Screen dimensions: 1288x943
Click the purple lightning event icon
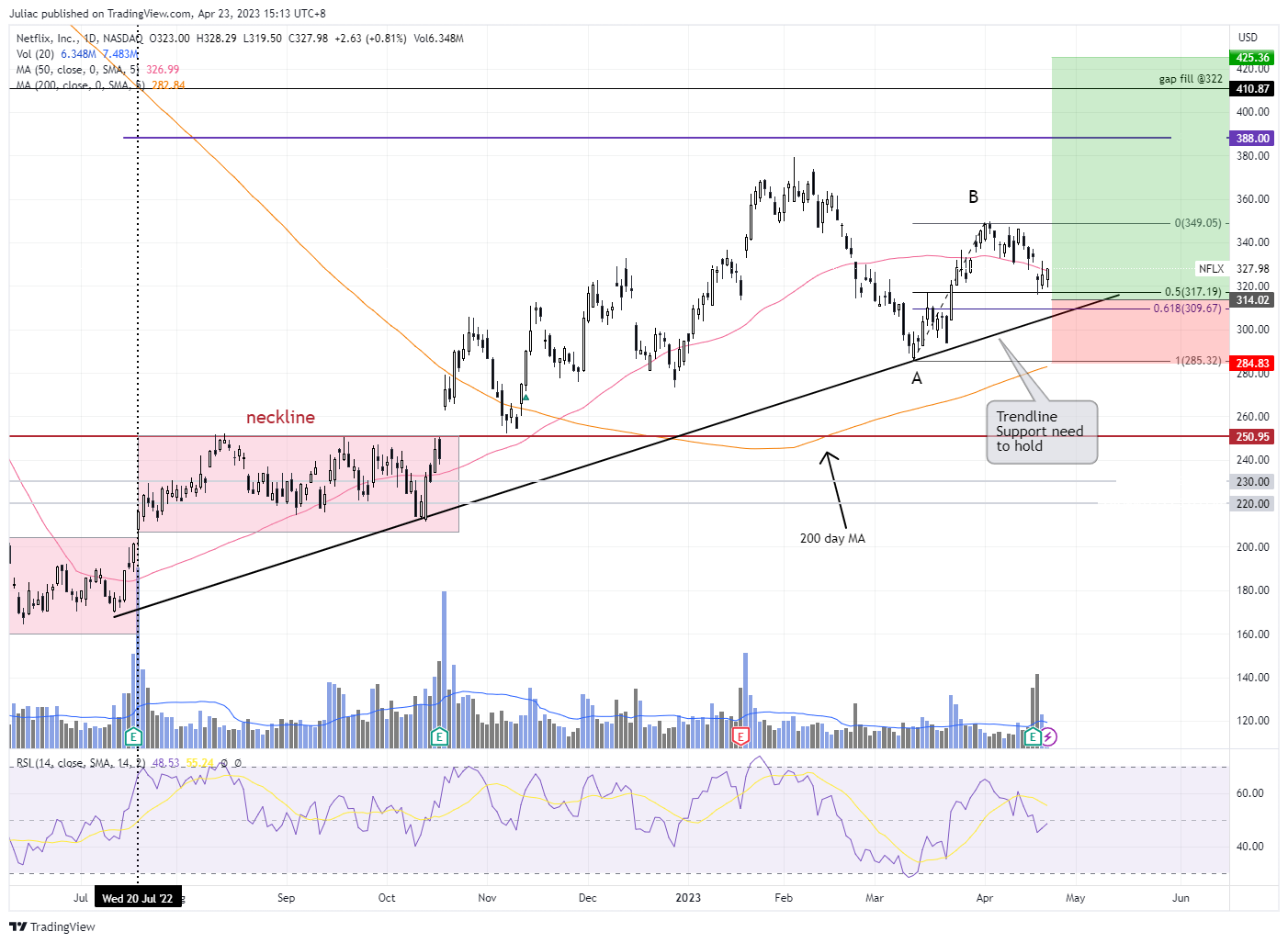click(x=1048, y=736)
